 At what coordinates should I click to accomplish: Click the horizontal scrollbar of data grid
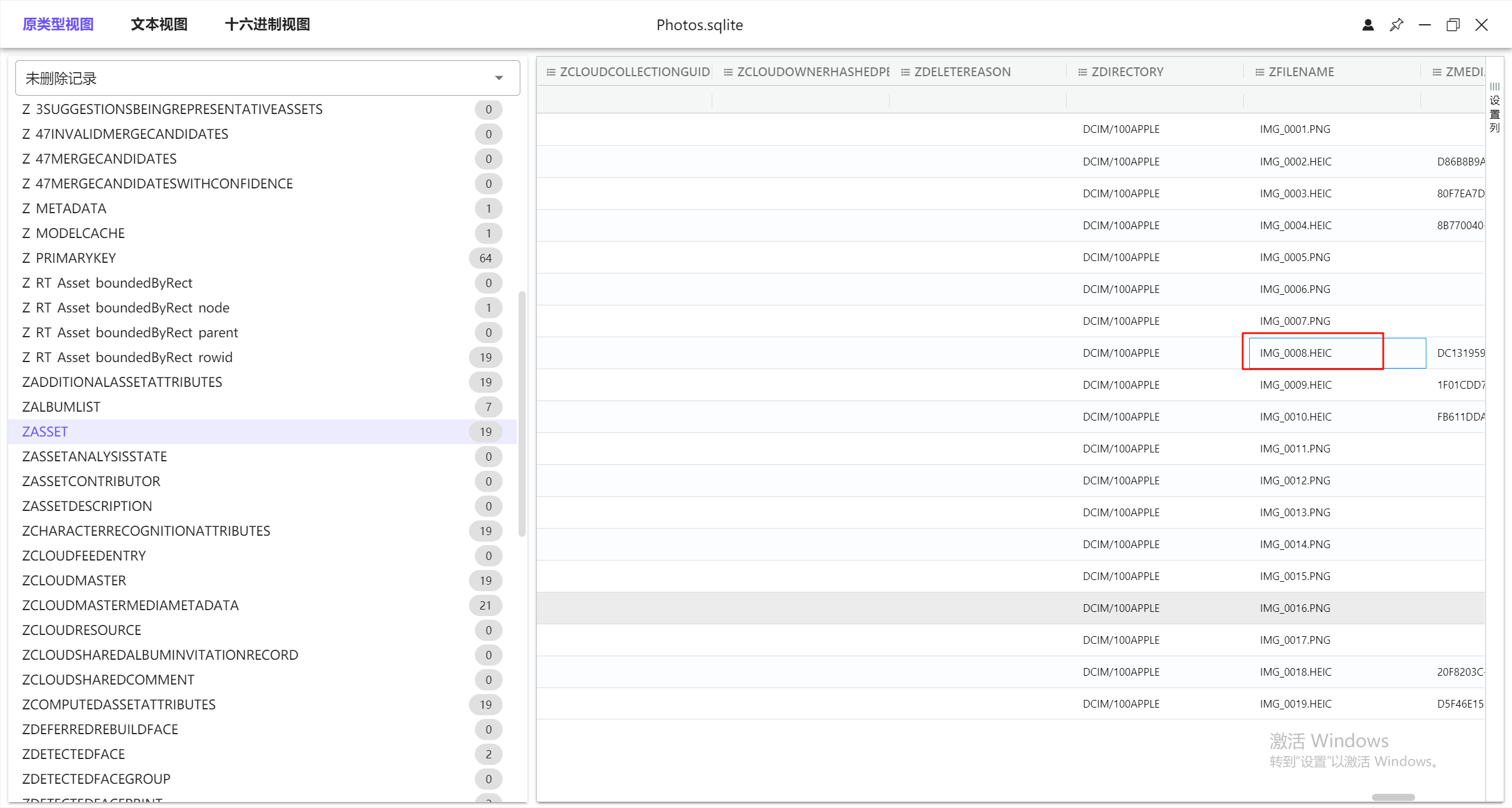click(1393, 797)
